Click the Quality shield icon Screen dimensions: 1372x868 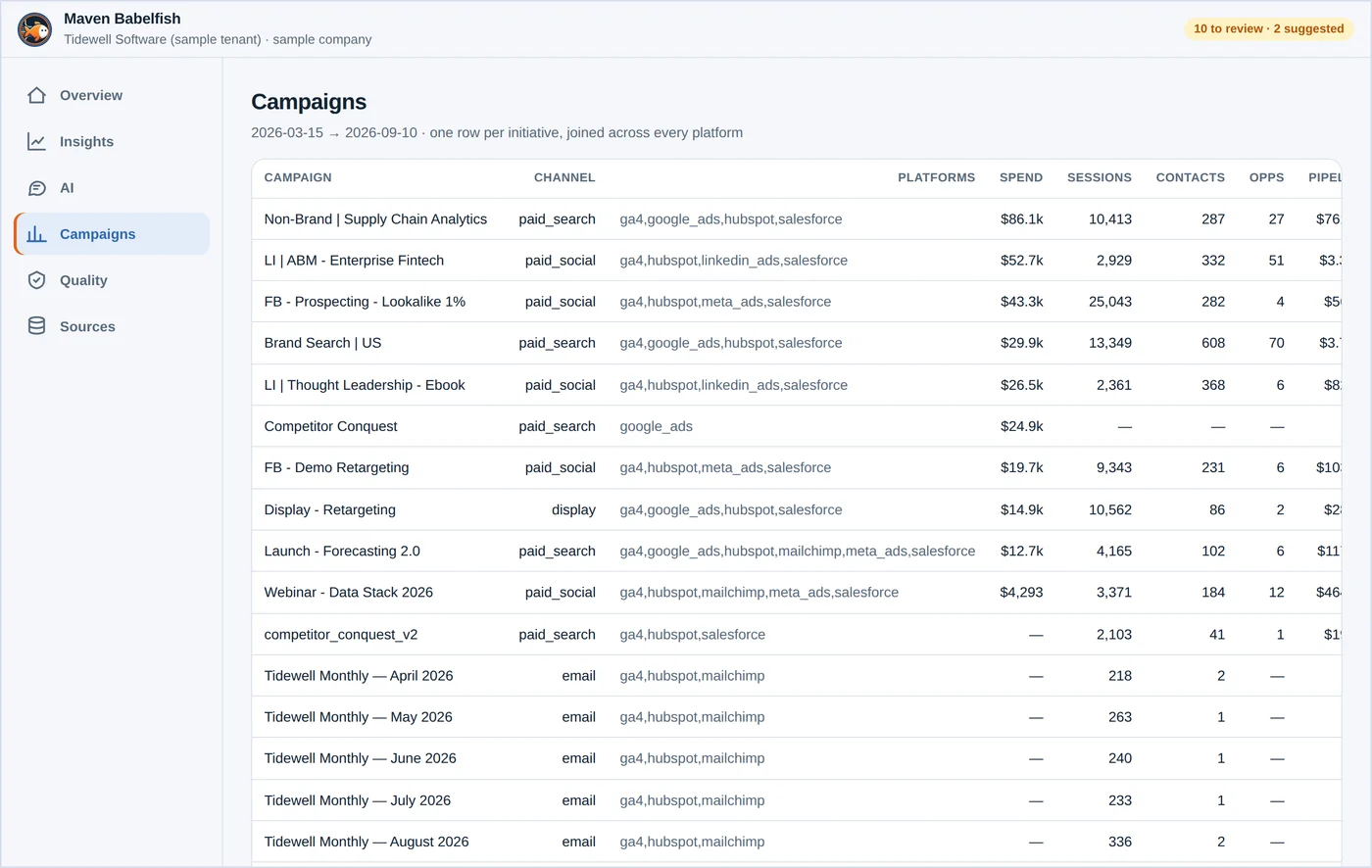[x=36, y=280]
